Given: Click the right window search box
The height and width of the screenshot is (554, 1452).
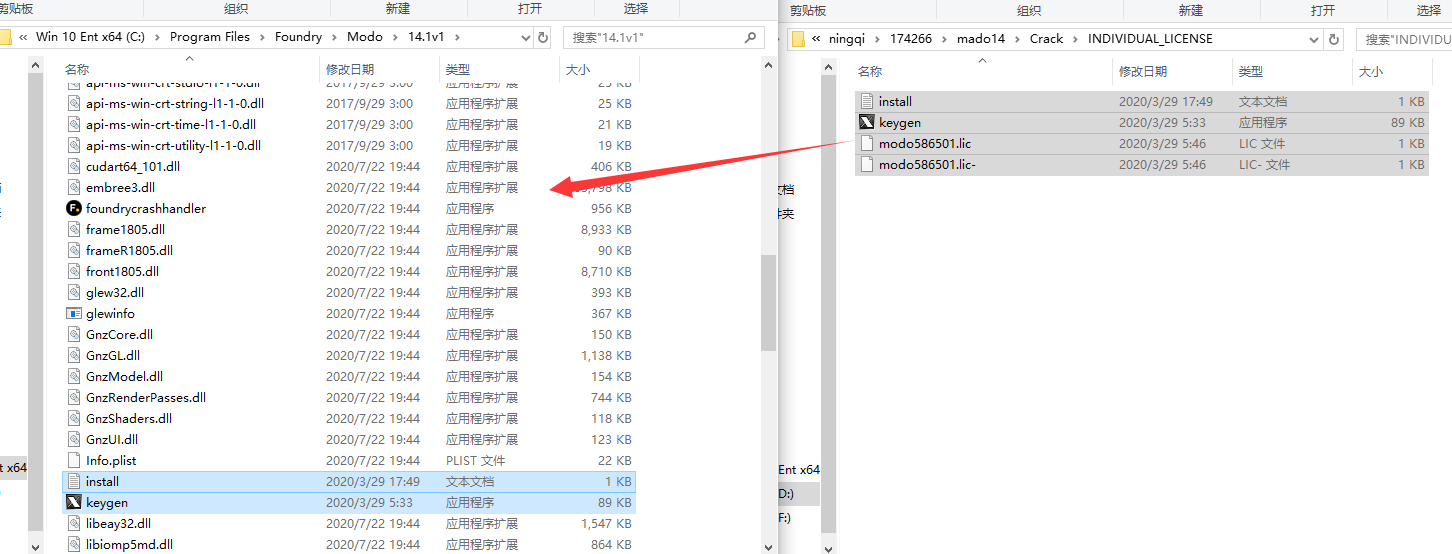Looking at the screenshot, I should pos(1405,39).
